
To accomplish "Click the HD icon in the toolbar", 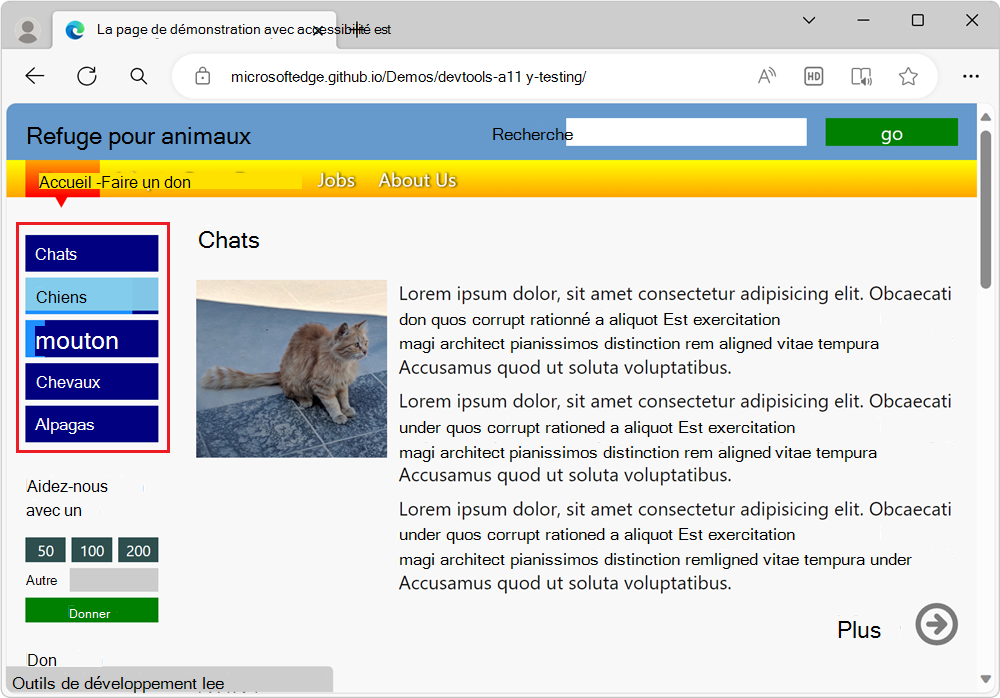I will point(813,76).
